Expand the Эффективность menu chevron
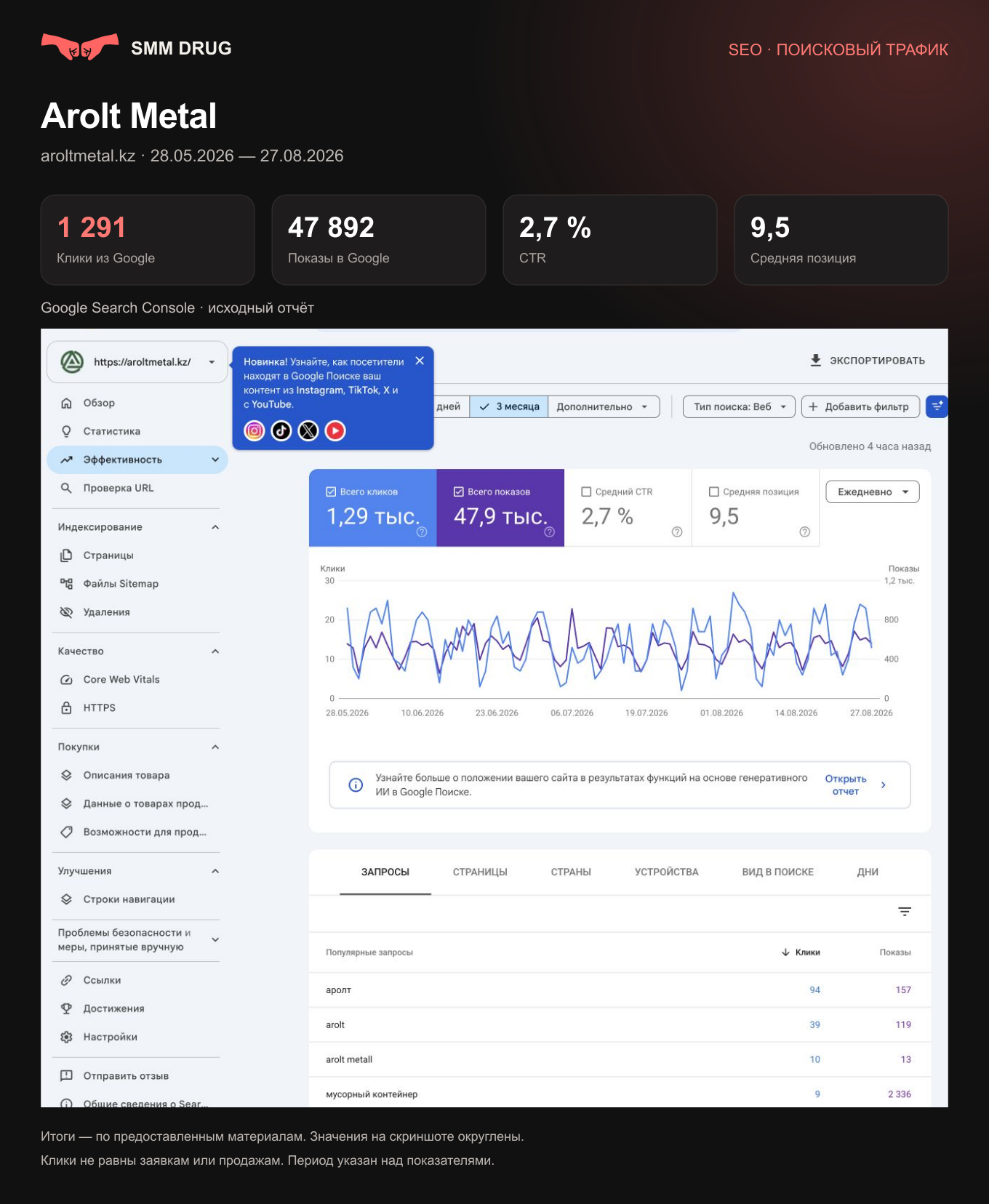 pos(215,459)
